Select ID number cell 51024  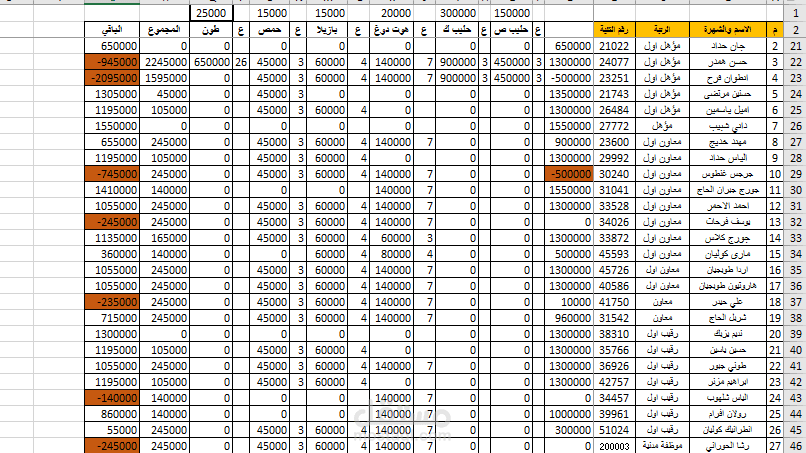pos(614,430)
